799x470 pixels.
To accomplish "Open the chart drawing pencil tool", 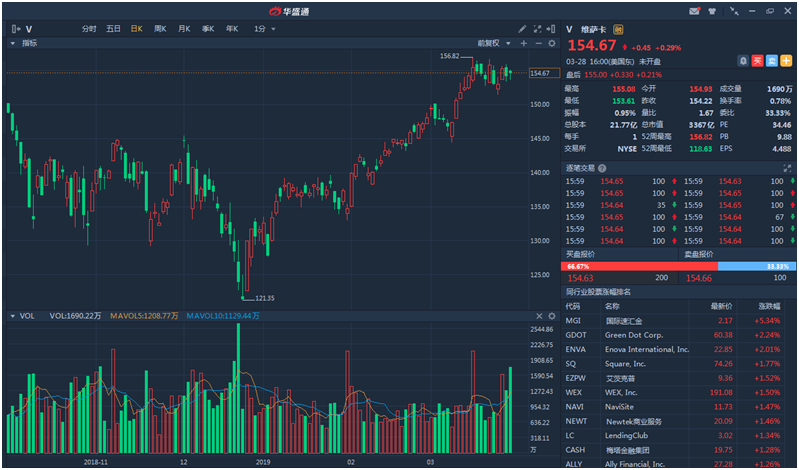I will pos(522,29).
